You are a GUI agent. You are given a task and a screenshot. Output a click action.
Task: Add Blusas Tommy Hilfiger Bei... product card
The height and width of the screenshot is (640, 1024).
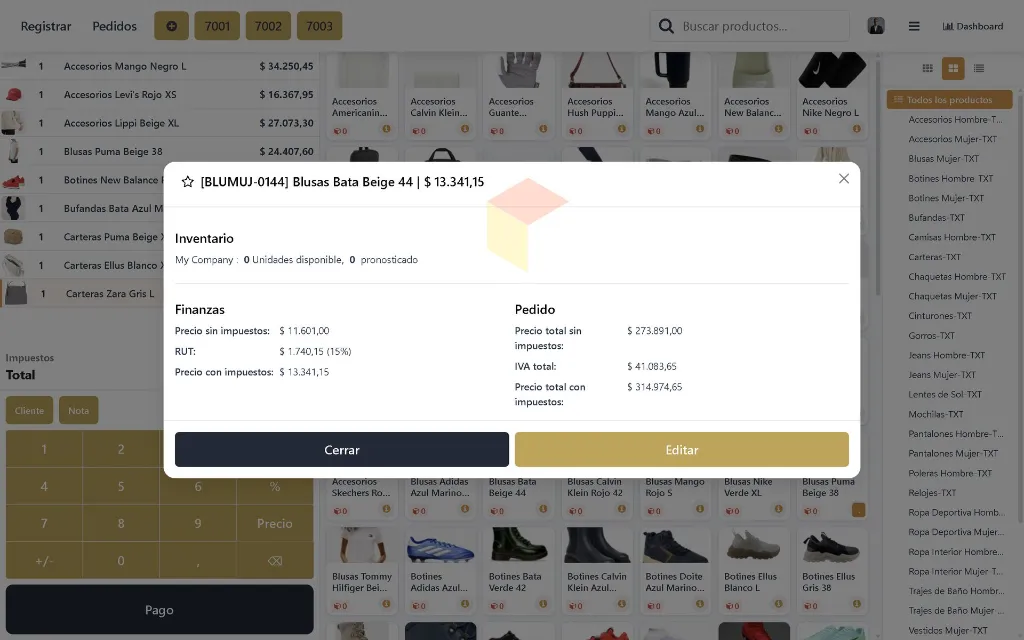click(x=362, y=571)
